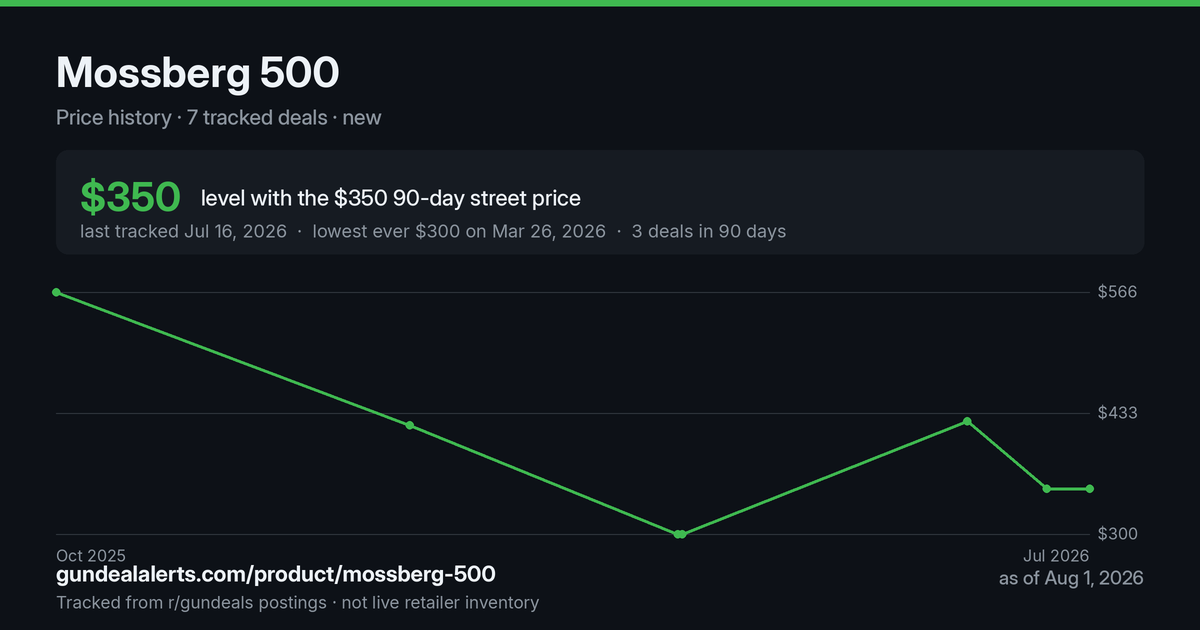Open the gundealalerts.com/product/mossberg-500 link
1200x630 pixels.
[x=276, y=575]
